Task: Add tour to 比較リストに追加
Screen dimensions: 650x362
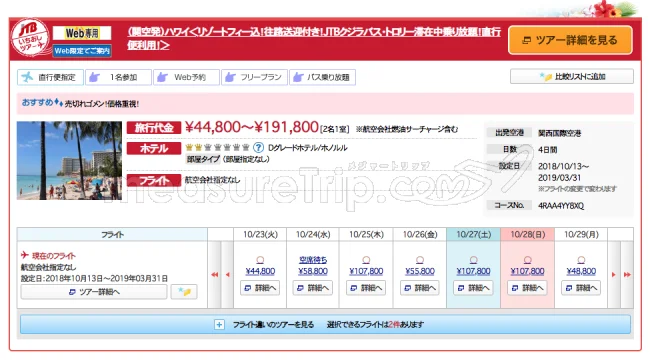Action: pyautogui.click(x=572, y=77)
